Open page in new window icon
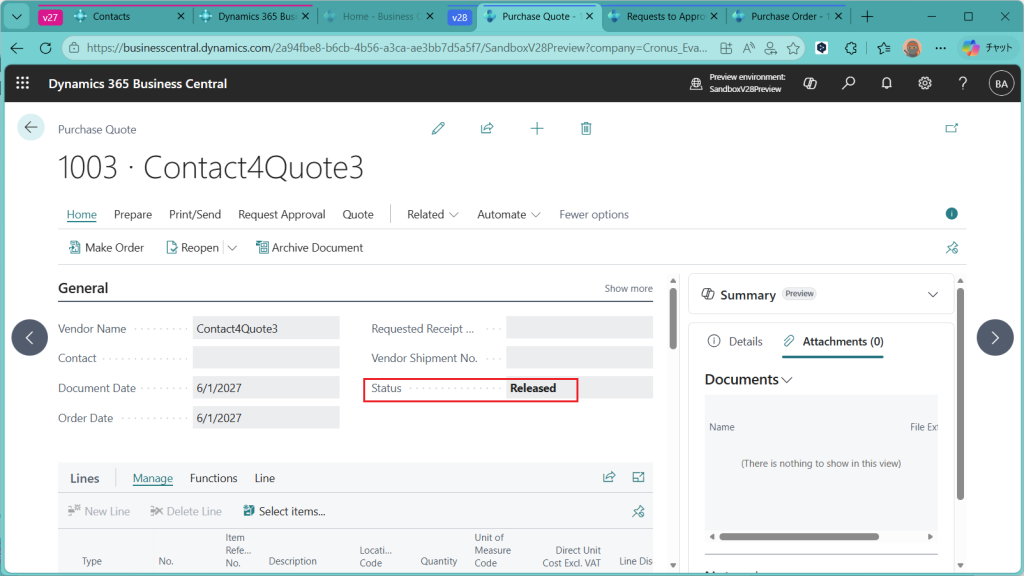Screen dimensions: 1024x576 [951, 128]
